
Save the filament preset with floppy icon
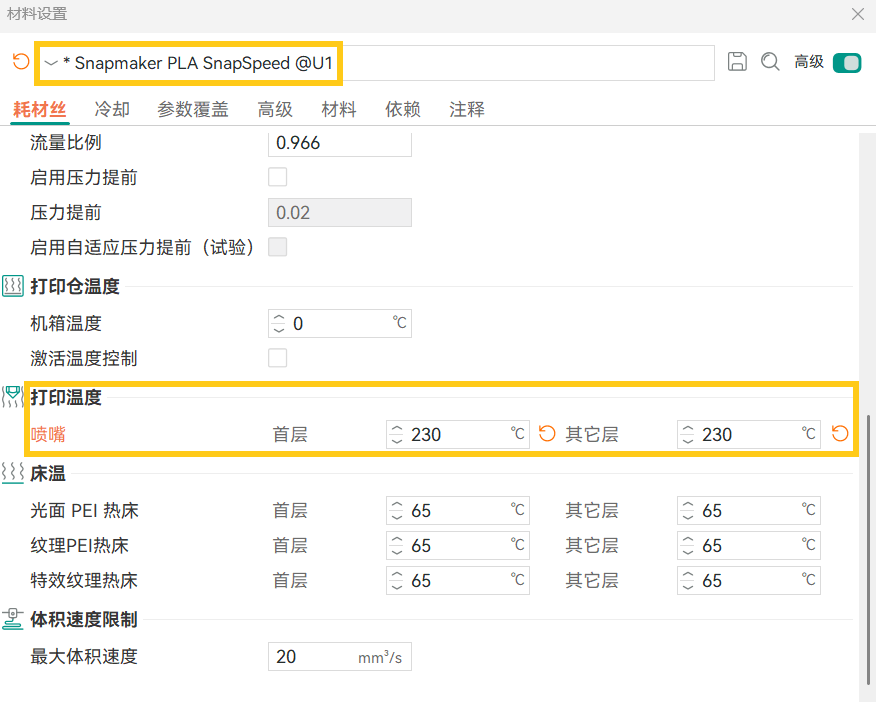coord(737,61)
